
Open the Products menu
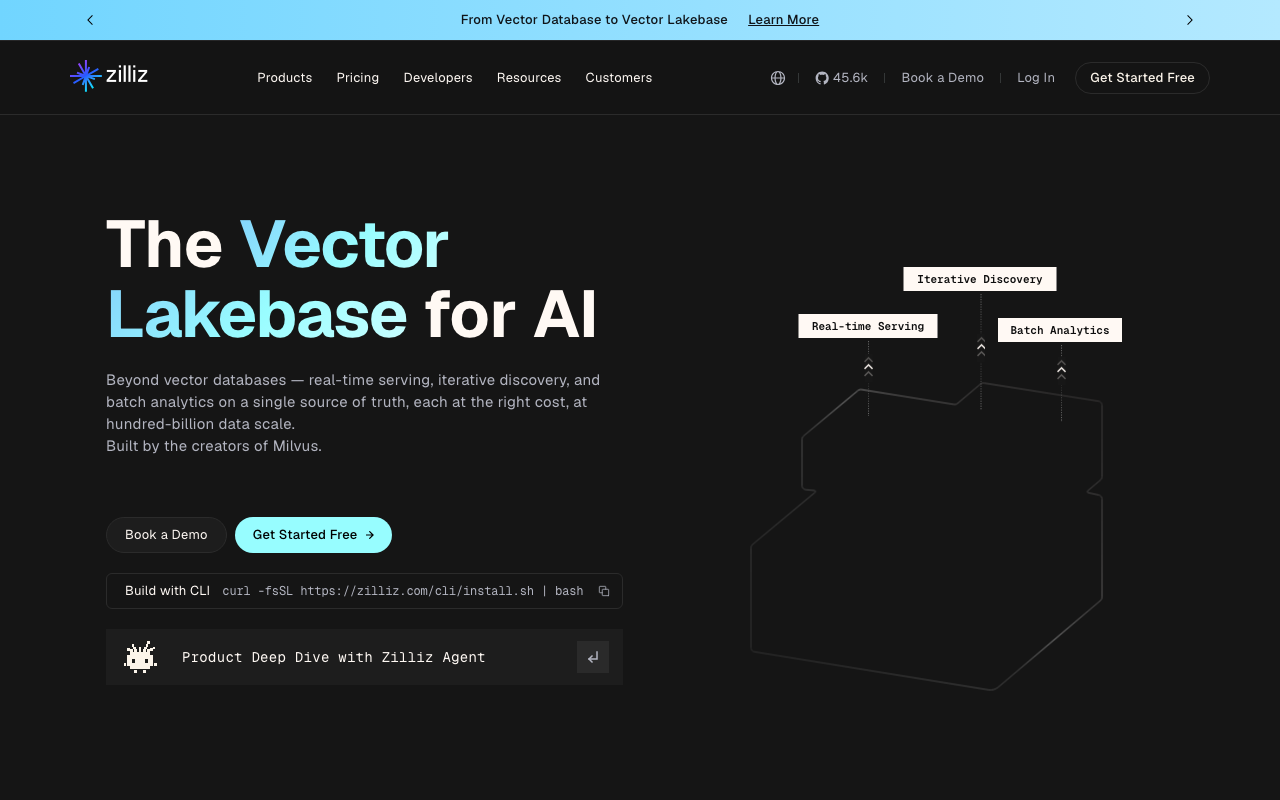coord(285,78)
